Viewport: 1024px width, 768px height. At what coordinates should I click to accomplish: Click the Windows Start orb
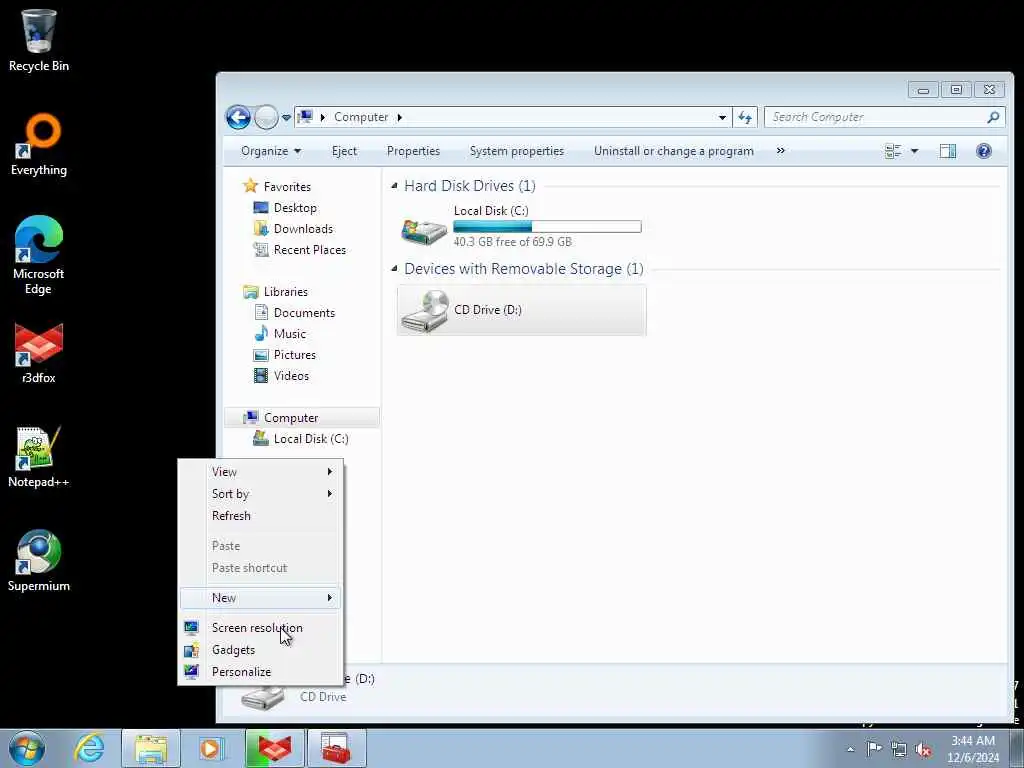click(27, 748)
